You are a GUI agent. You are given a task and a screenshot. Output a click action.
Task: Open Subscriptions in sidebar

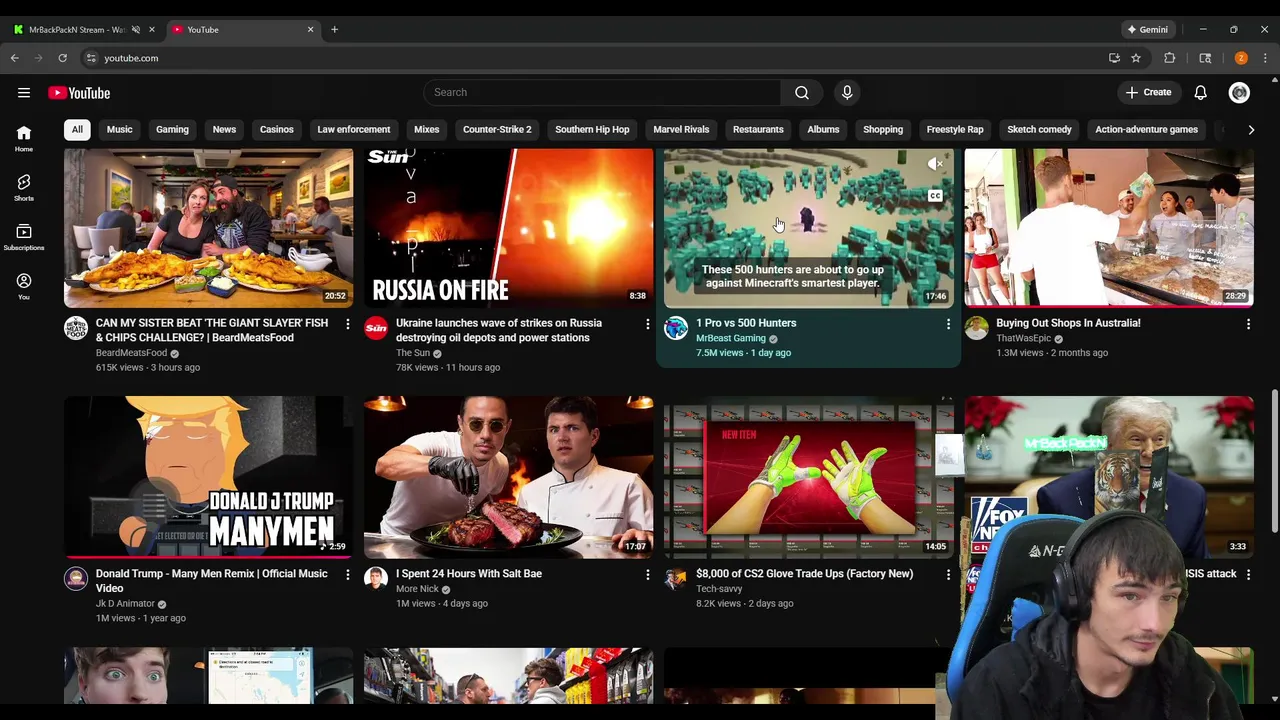[x=24, y=237]
